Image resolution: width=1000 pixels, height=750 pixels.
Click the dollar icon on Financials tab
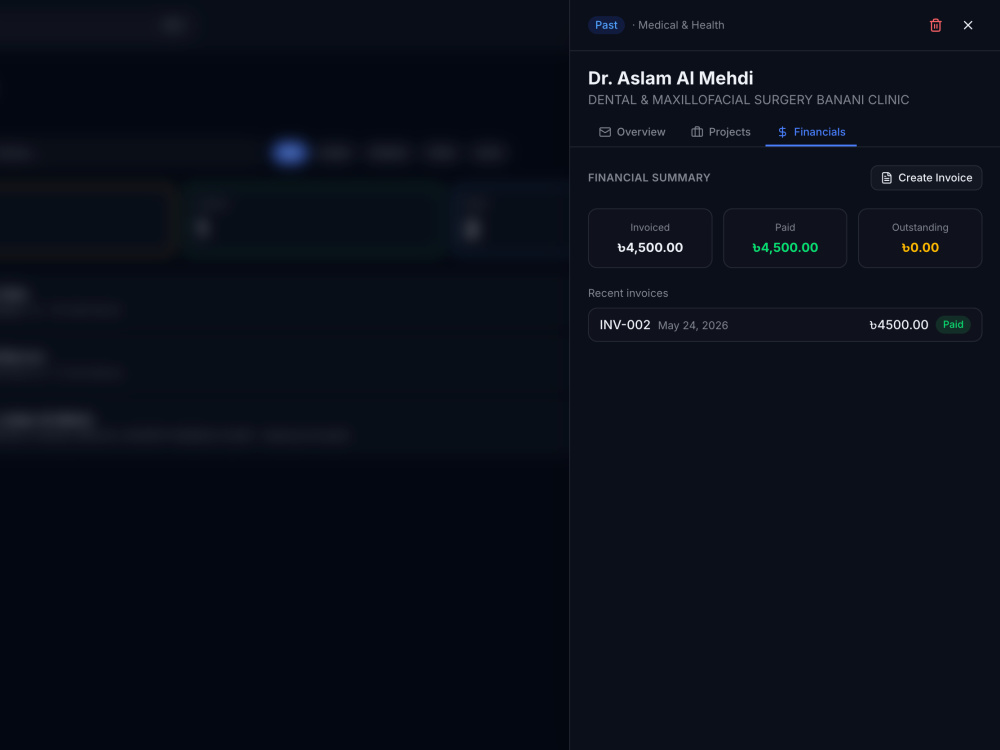(x=783, y=132)
